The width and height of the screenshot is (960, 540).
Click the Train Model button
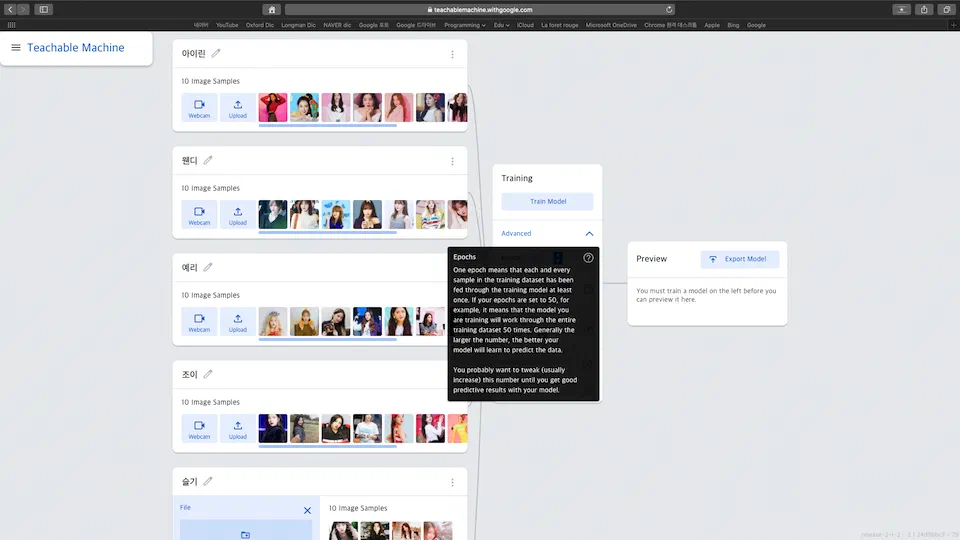(547, 201)
